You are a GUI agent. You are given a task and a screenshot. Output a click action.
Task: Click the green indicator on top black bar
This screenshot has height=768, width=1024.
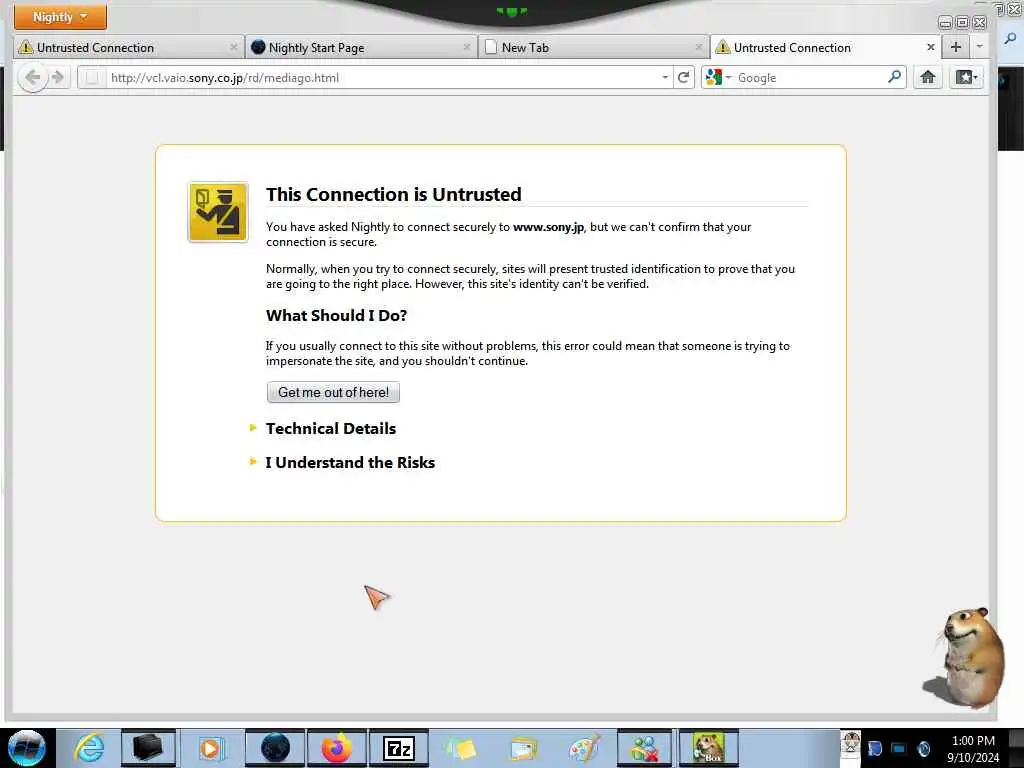coord(511,11)
